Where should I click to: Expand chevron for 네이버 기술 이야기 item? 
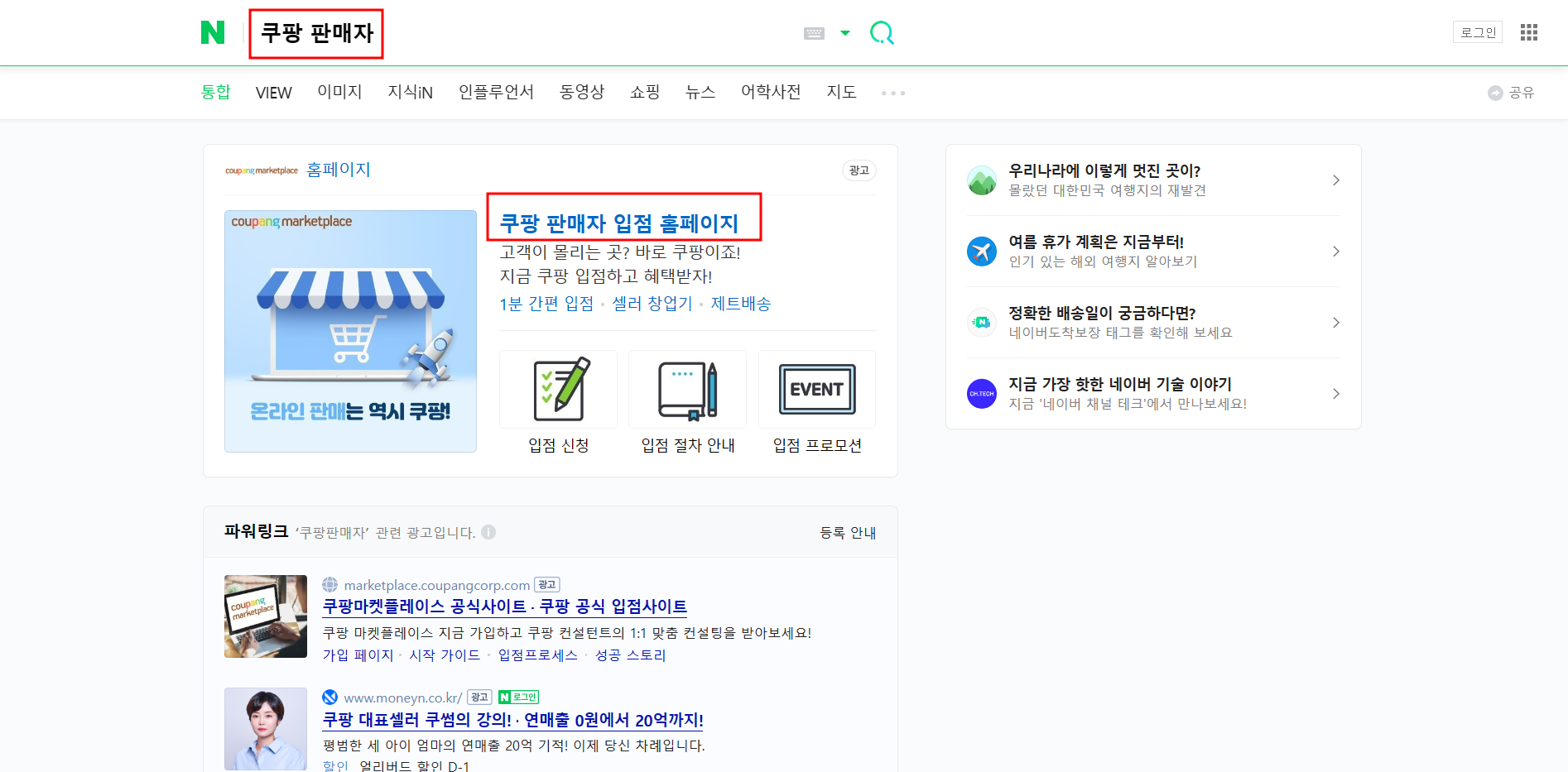point(1335,394)
